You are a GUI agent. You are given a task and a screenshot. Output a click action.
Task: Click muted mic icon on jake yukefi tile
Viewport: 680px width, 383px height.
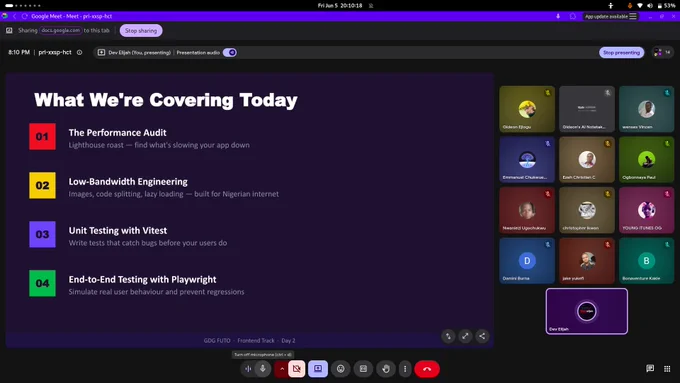pos(608,244)
